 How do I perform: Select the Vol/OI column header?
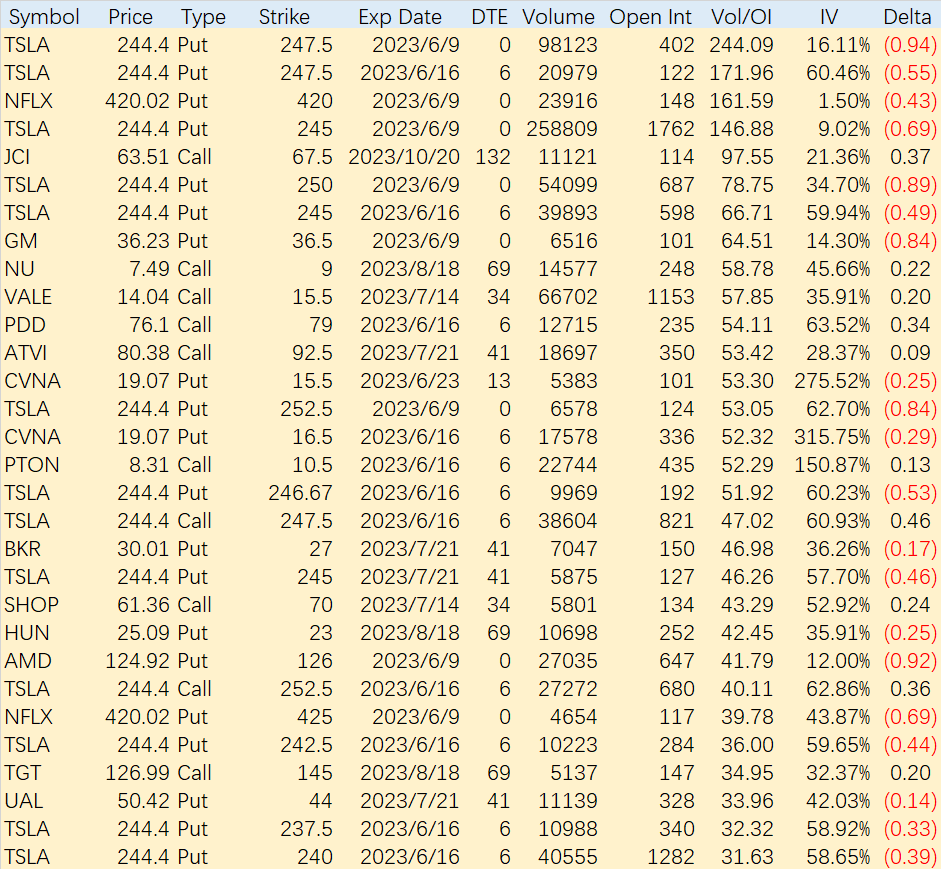coord(741,17)
